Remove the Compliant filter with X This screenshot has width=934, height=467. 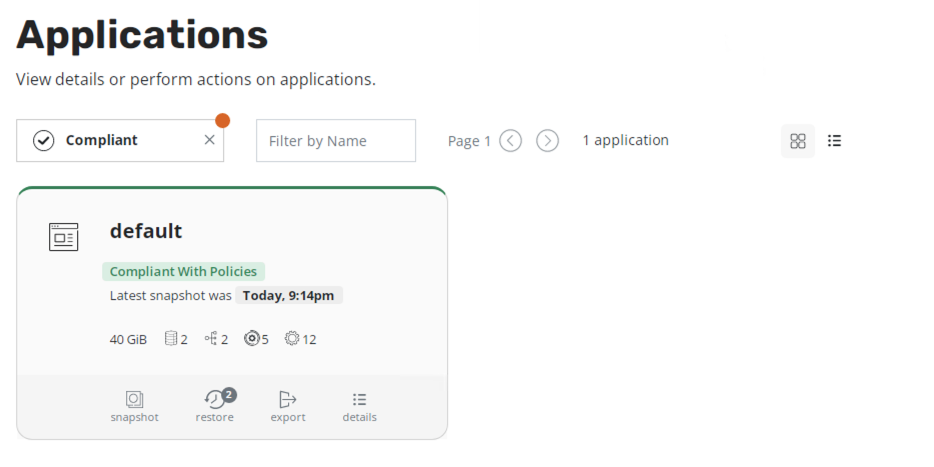(x=209, y=140)
